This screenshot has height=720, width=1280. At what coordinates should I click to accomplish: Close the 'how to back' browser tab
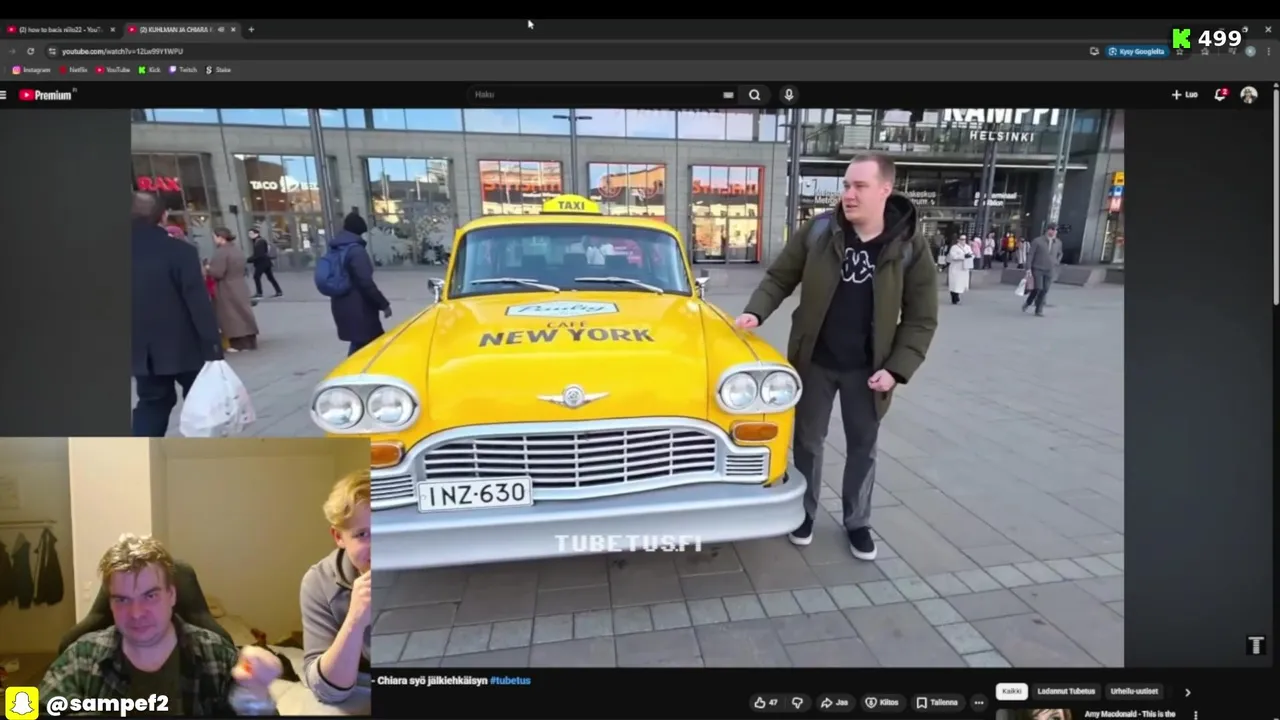click(112, 30)
